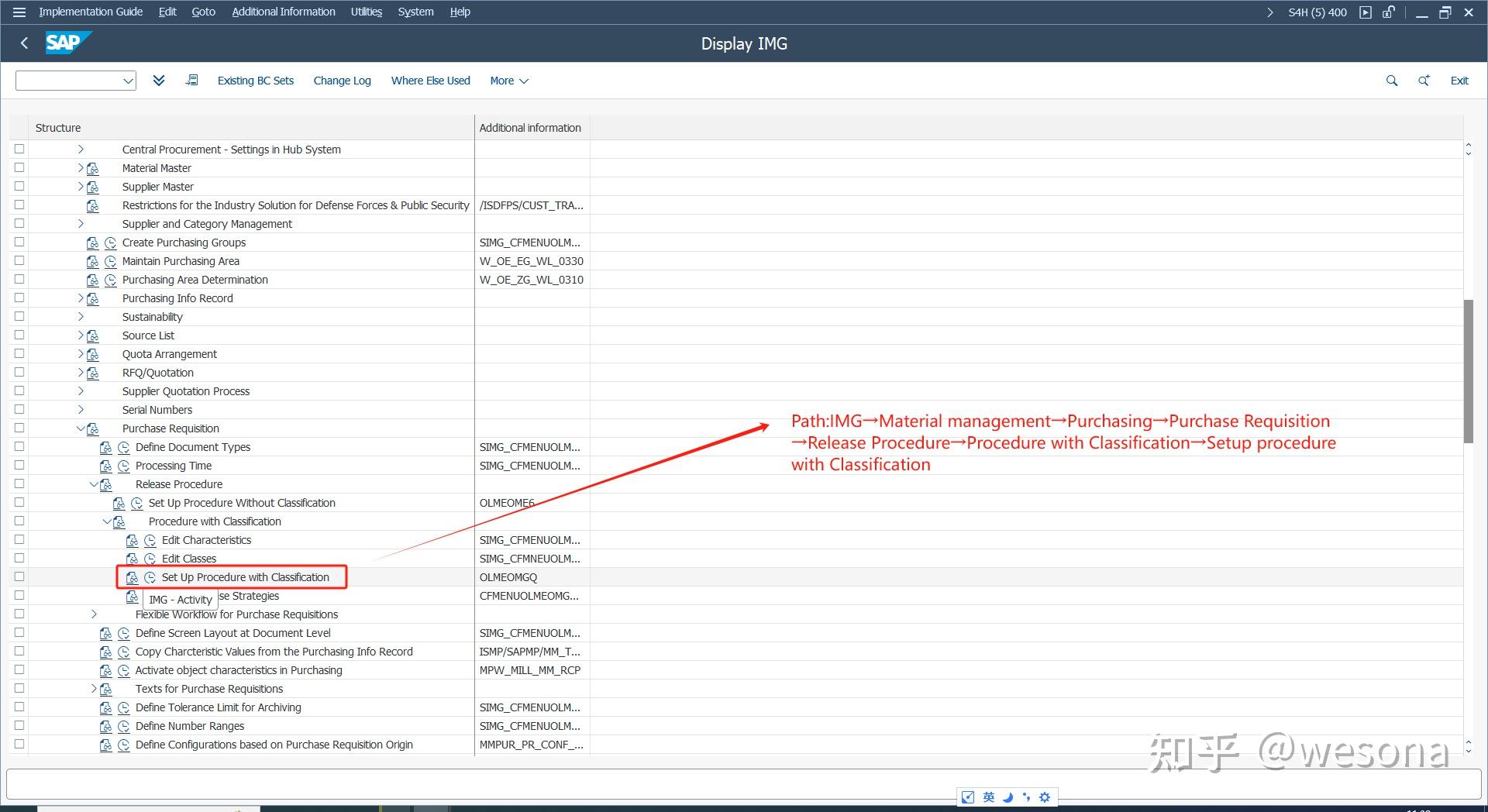
Task: Click the documentation icon beside Define Document Types
Action: [105, 447]
